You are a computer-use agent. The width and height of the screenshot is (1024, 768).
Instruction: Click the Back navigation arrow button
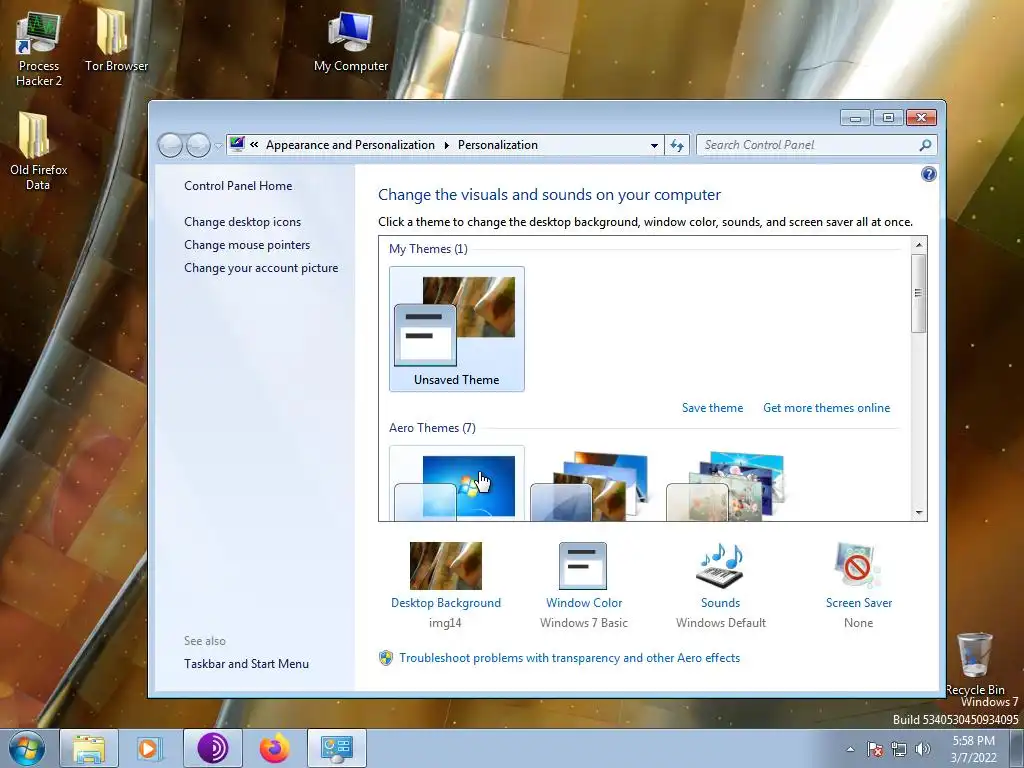click(x=170, y=145)
